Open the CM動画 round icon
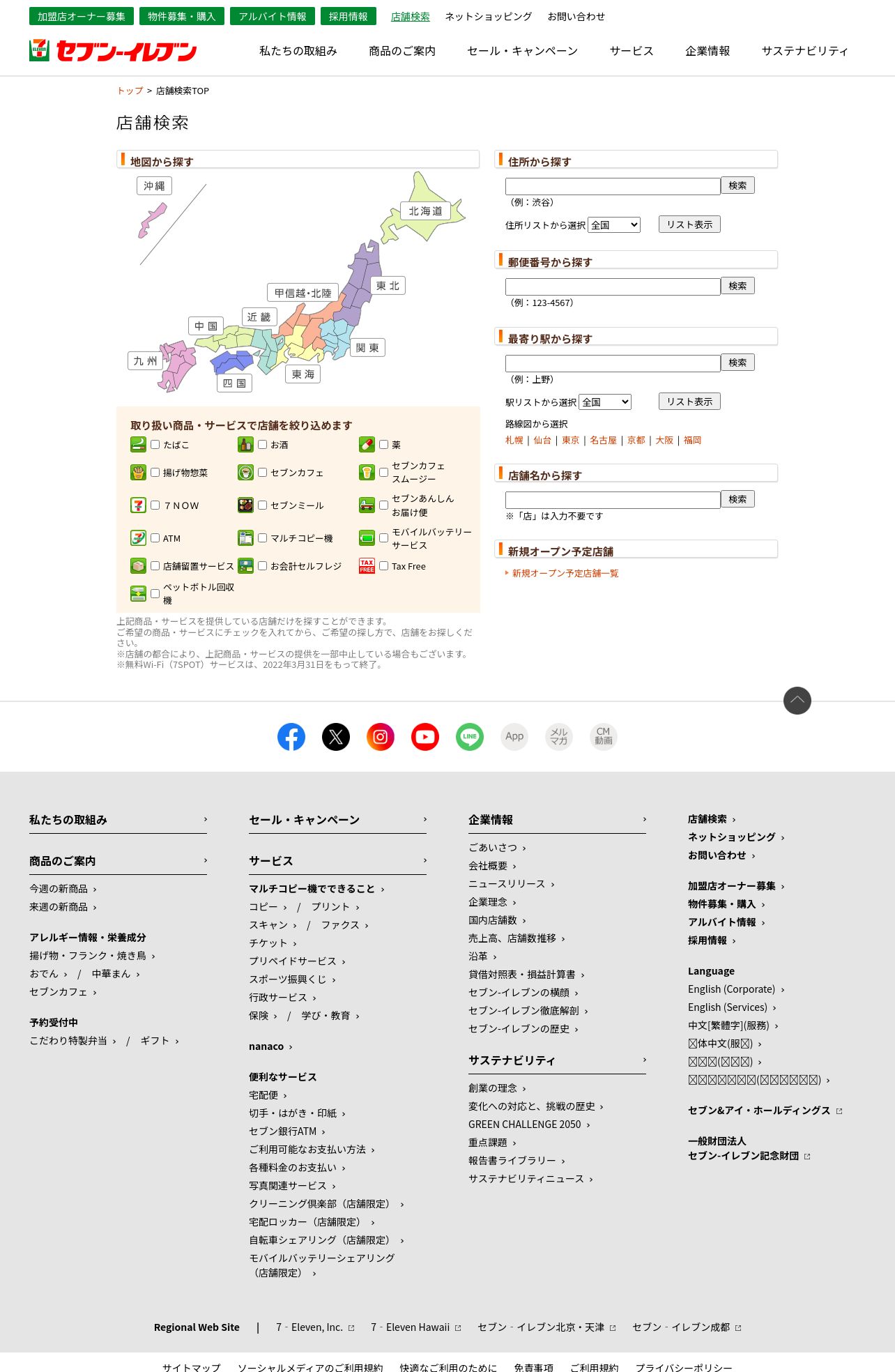This screenshot has width=895, height=1372. coord(604,737)
